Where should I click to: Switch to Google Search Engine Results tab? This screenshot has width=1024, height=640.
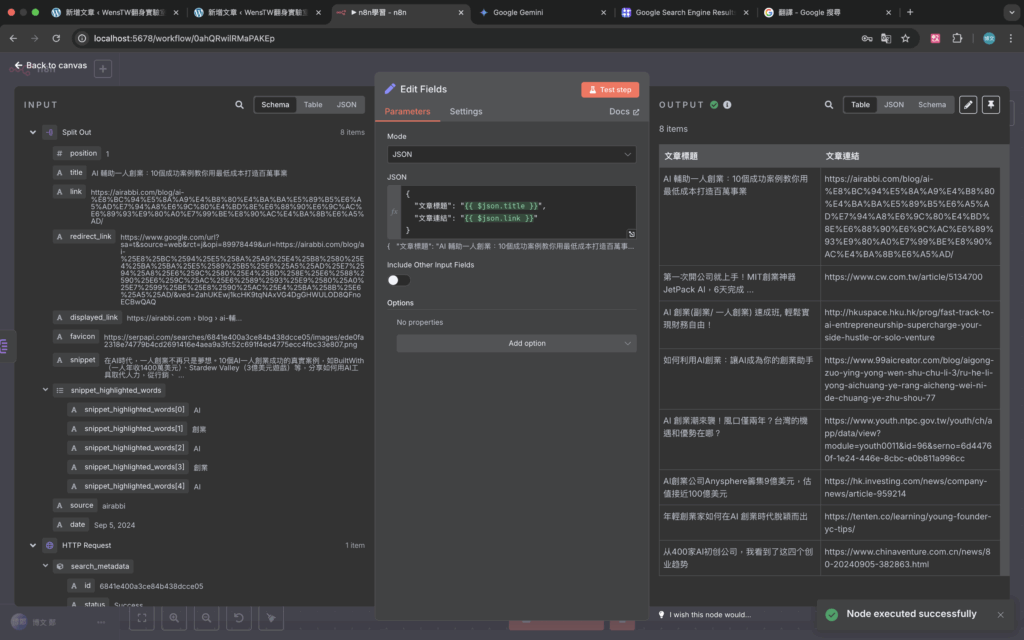point(684,12)
